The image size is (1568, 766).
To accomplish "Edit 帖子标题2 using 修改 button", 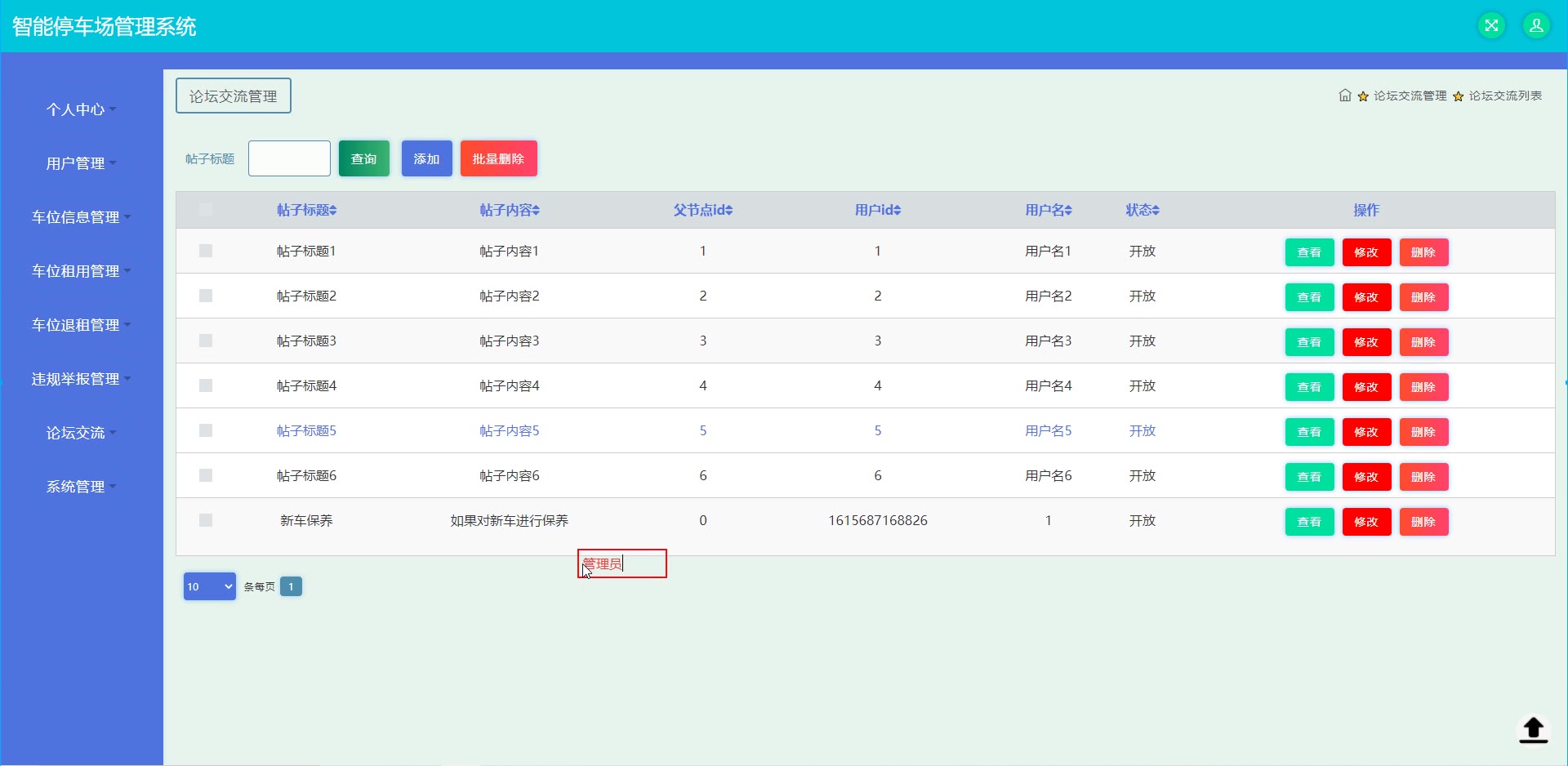I will coord(1367,297).
